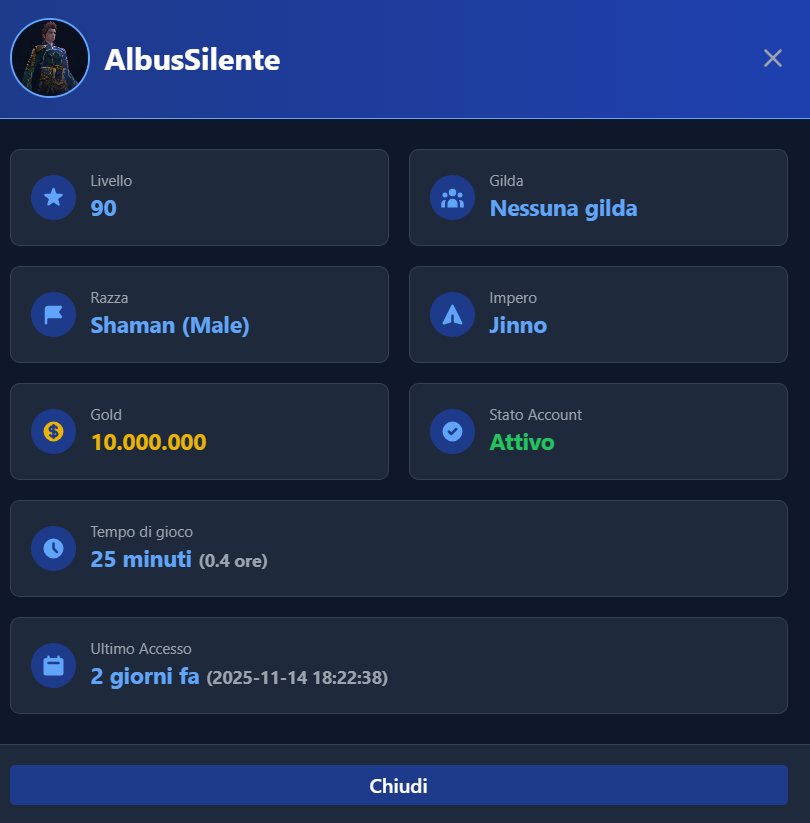Click the Impero empire icon
810x823 pixels.
point(452,314)
